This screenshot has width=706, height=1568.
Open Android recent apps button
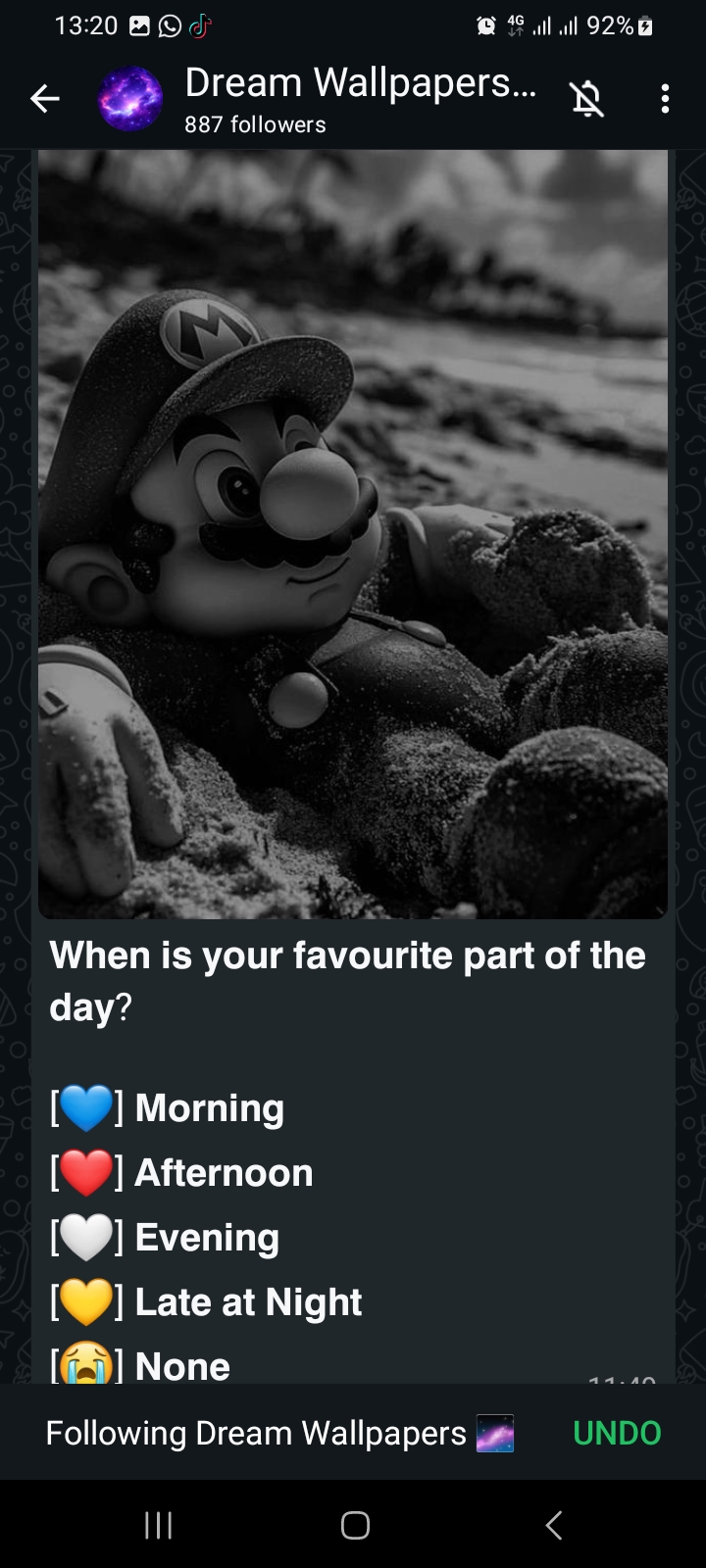[x=158, y=1525]
